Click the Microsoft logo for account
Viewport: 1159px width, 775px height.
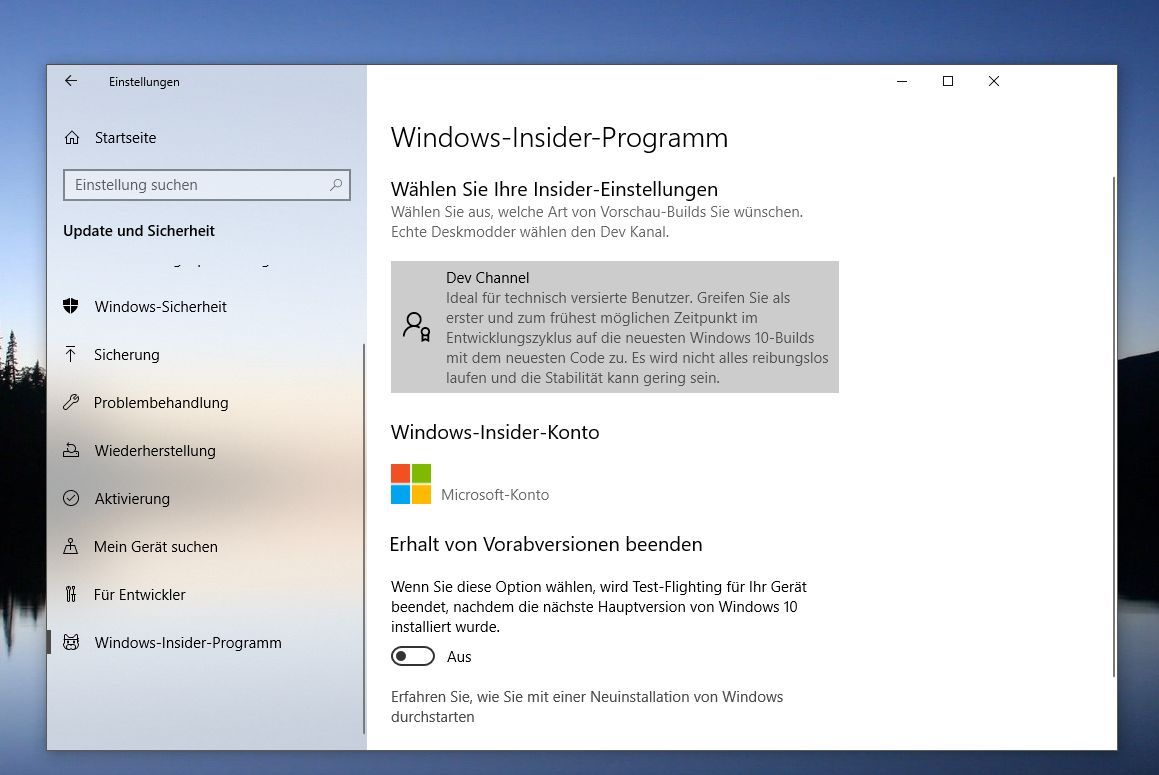(411, 484)
